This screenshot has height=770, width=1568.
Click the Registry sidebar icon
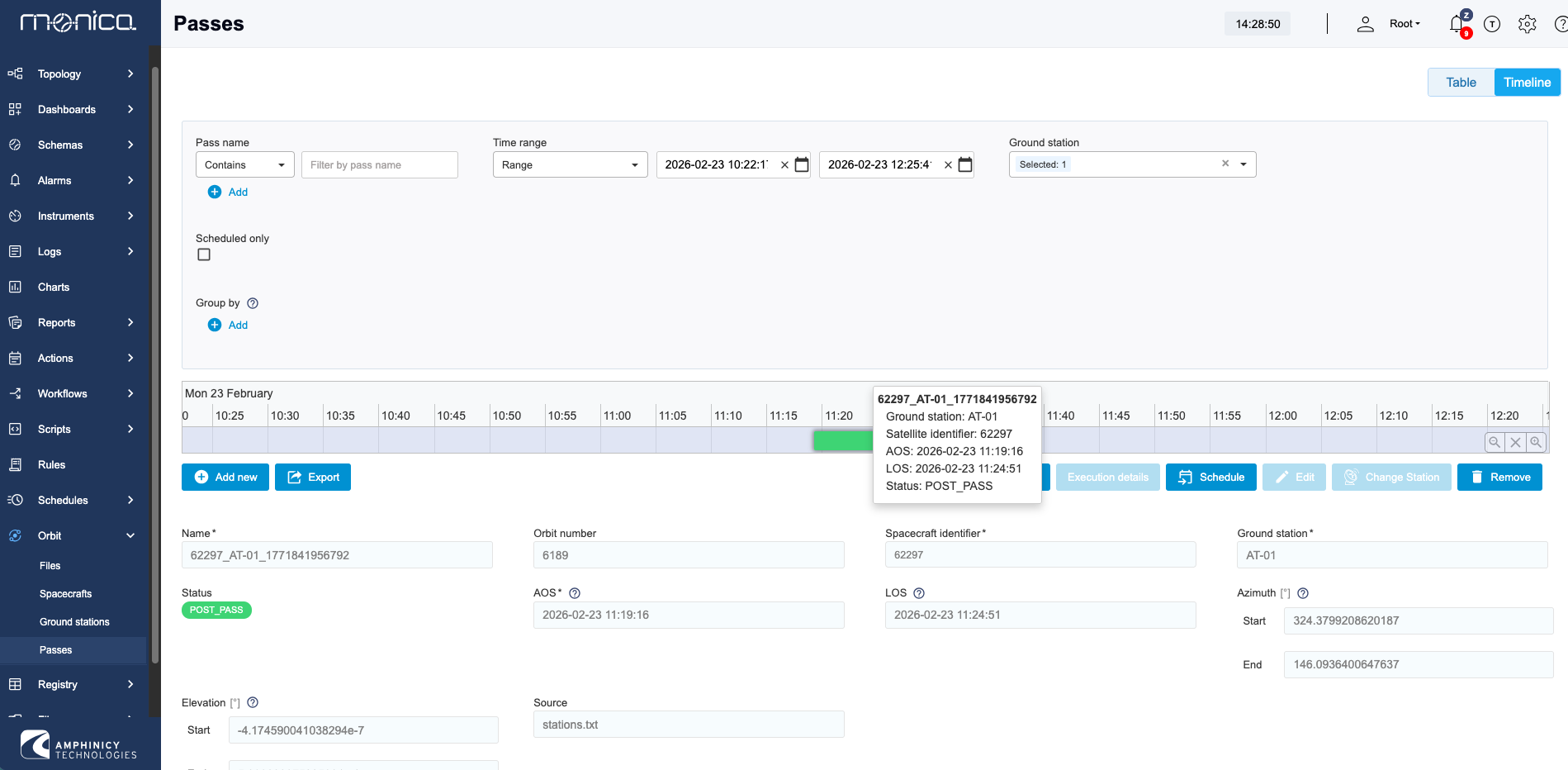click(15, 684)
